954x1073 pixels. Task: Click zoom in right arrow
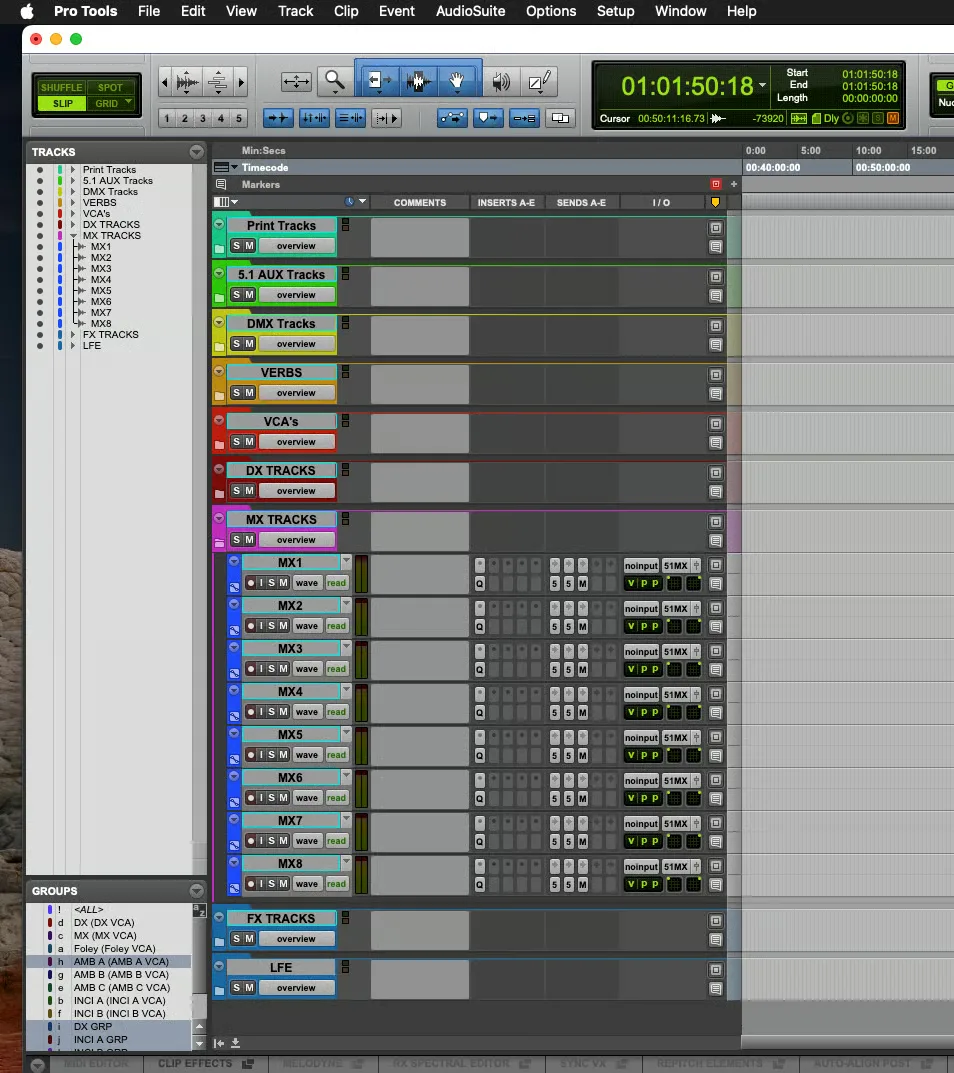(241, 82)
